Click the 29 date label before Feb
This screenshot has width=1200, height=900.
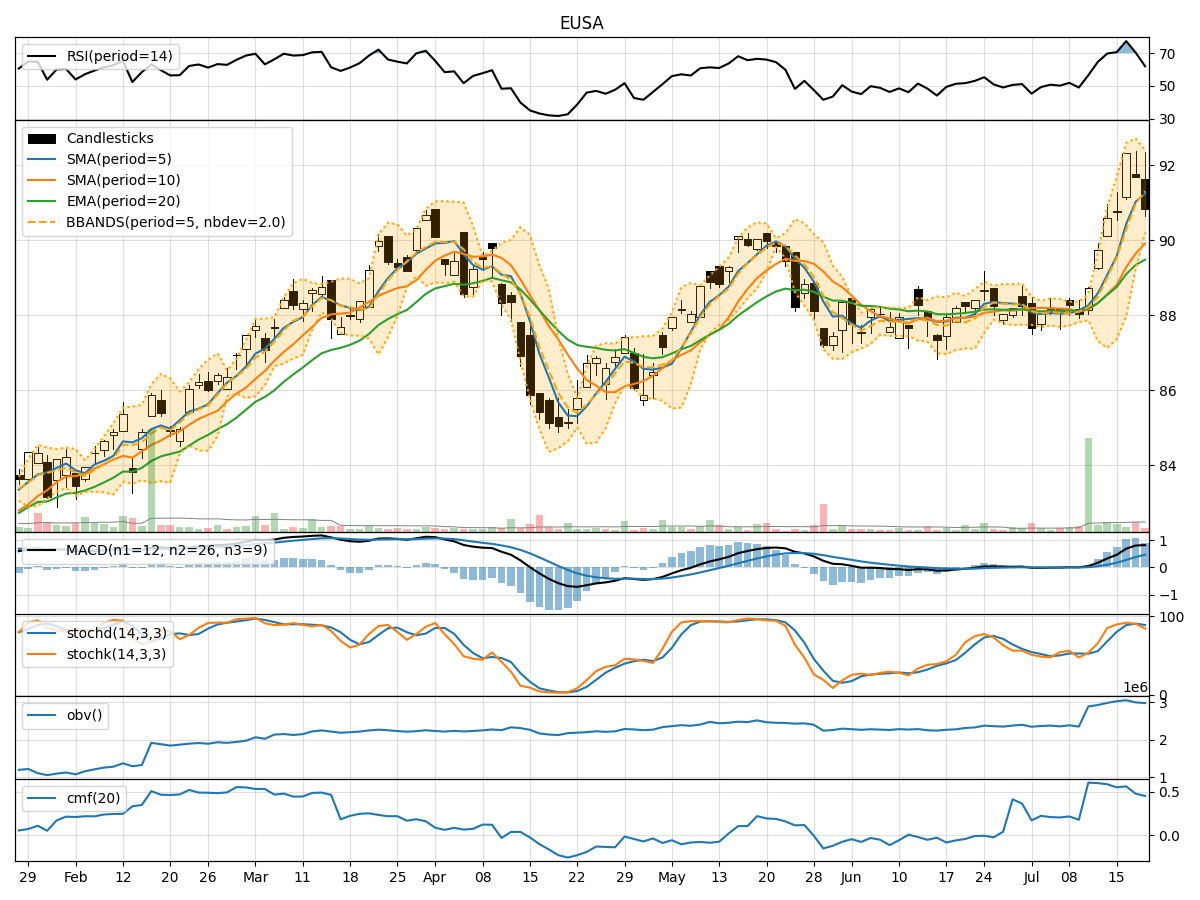tap(28, 876)
